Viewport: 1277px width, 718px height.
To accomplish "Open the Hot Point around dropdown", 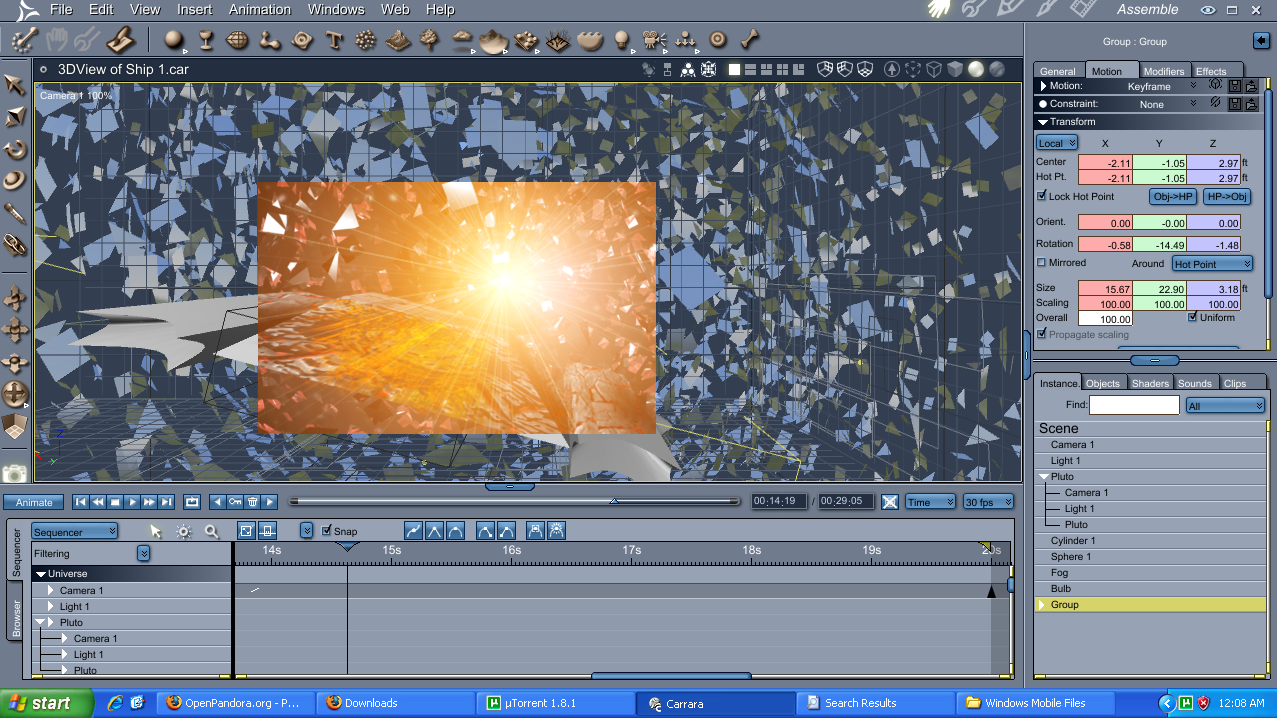I will pyautogui.click(x=1212, y=264).
